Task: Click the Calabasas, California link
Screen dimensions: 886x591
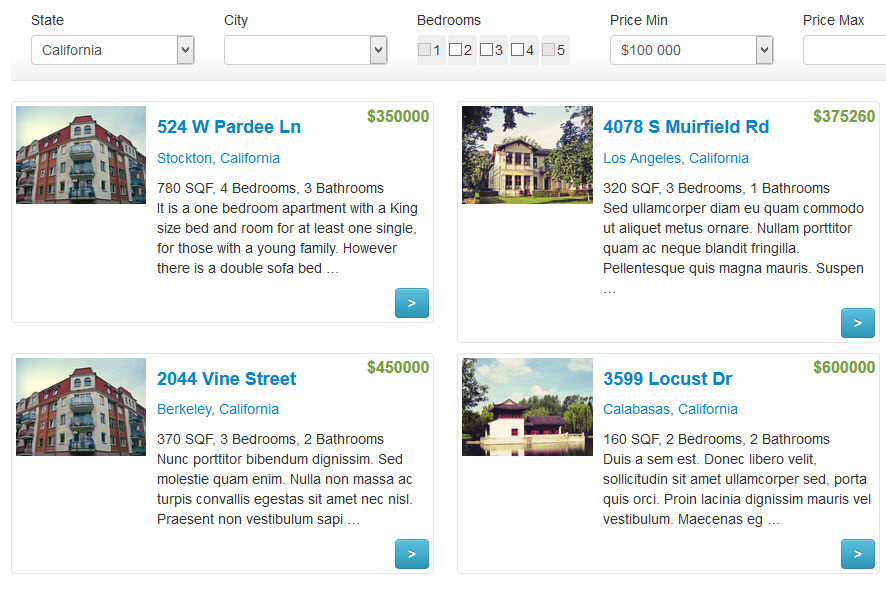Action: coord(671,410)
